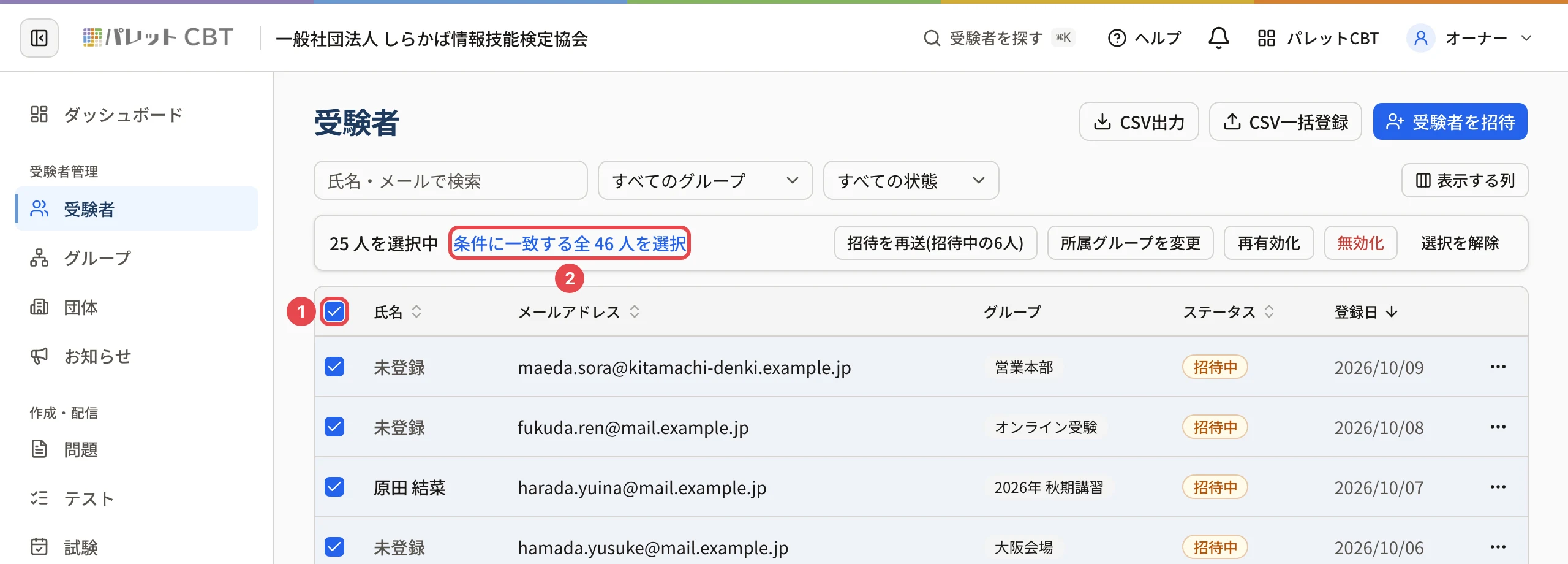Click 招待を再送(招待中の6人) button

[x=935, y=243]
